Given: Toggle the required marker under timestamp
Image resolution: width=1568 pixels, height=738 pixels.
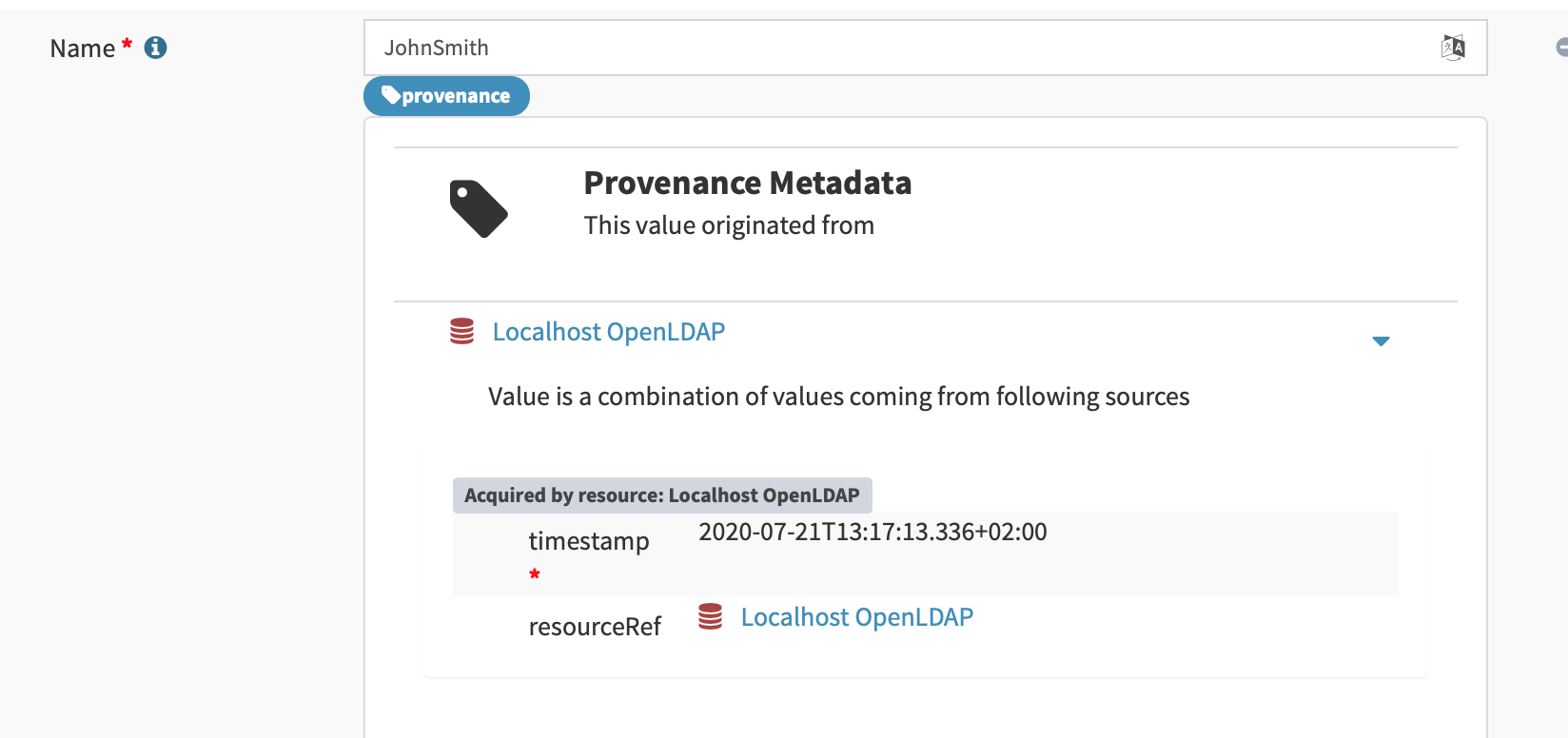Looking at the screenshot, I should pos(535,573).
